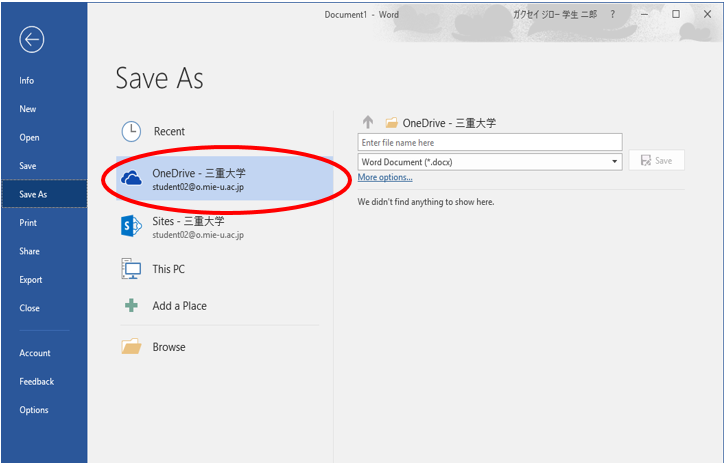Click the Enter file name field
Image resolution: width=726 pixels, height=463 pixels.
point(490,143)
